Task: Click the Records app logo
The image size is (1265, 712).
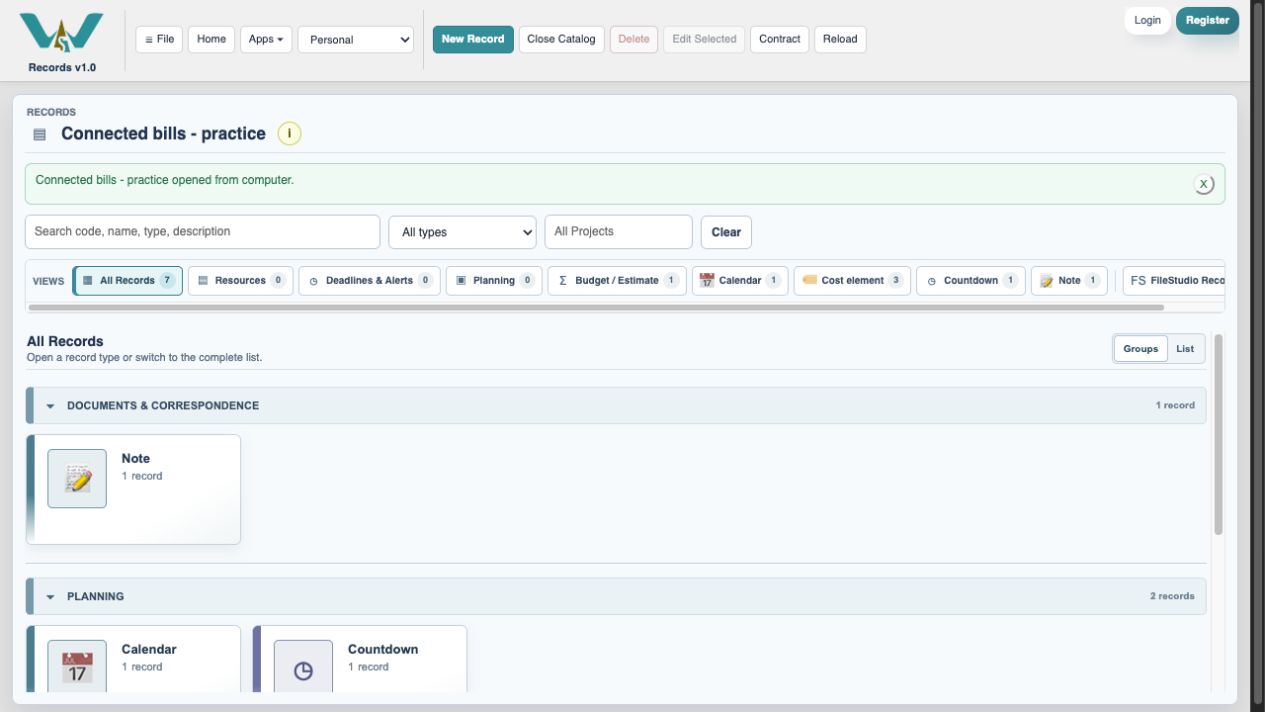Action: click(61, 34)
